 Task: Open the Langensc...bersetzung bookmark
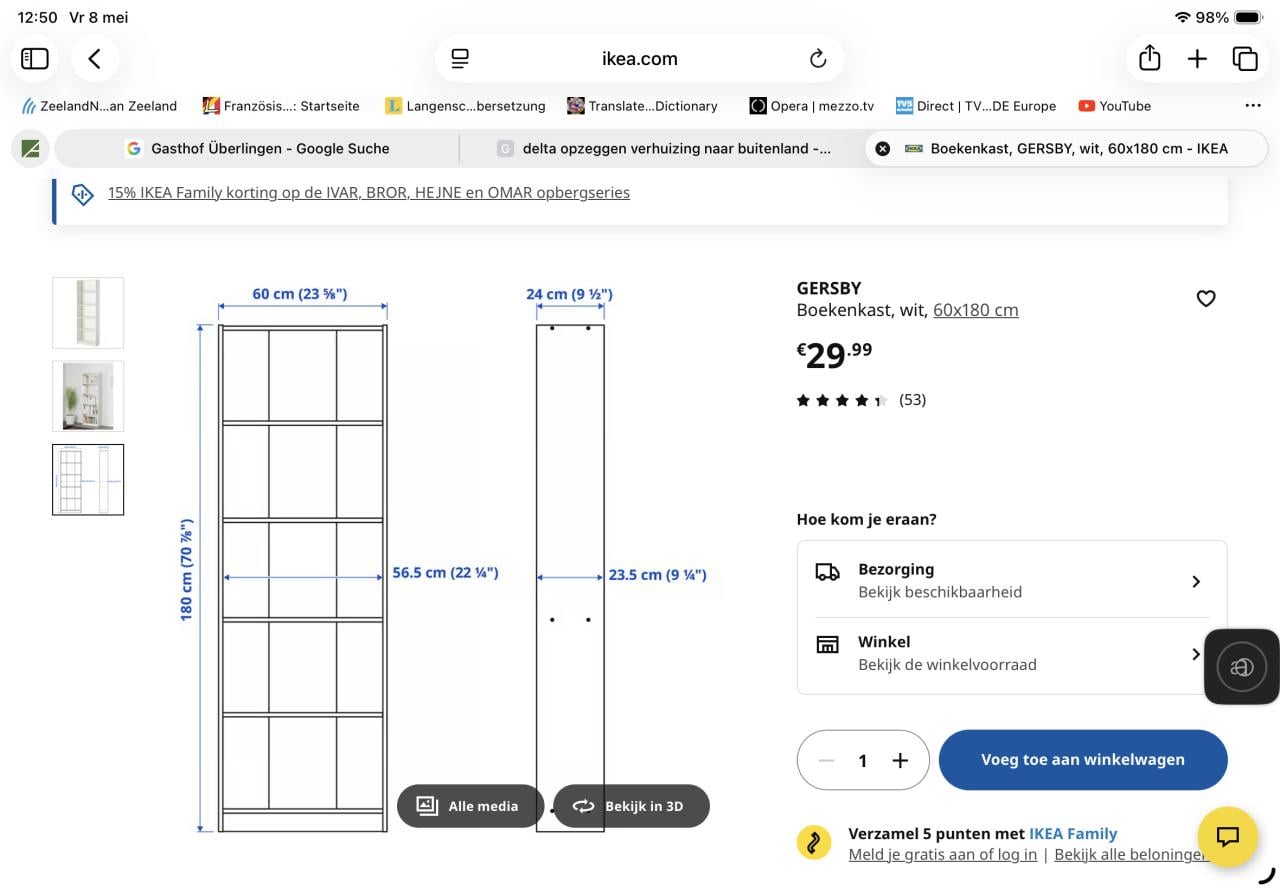tap(465, 105)
